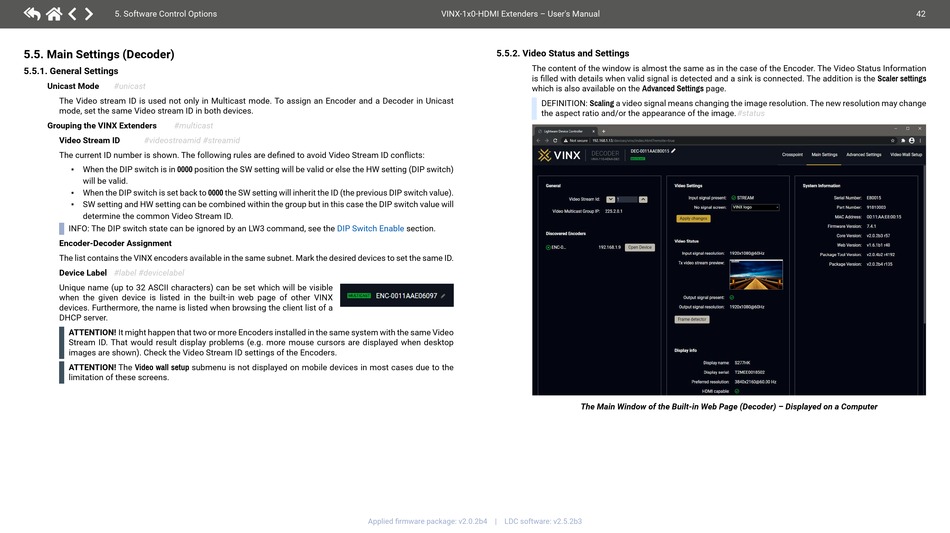This screenshot has height=533, width=950.
Task: Click 'Applied firmware package: v2.0.2b4' footer text
Action: (427, 521)
